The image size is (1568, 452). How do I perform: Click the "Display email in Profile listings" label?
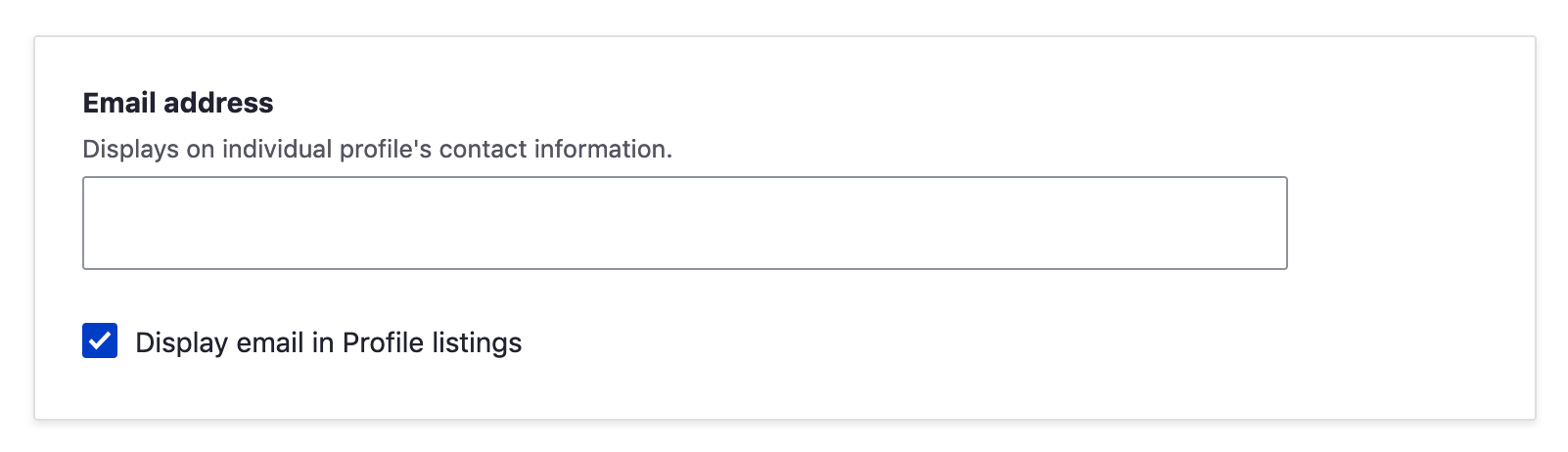pyautogui.click(x=328, y=342)
